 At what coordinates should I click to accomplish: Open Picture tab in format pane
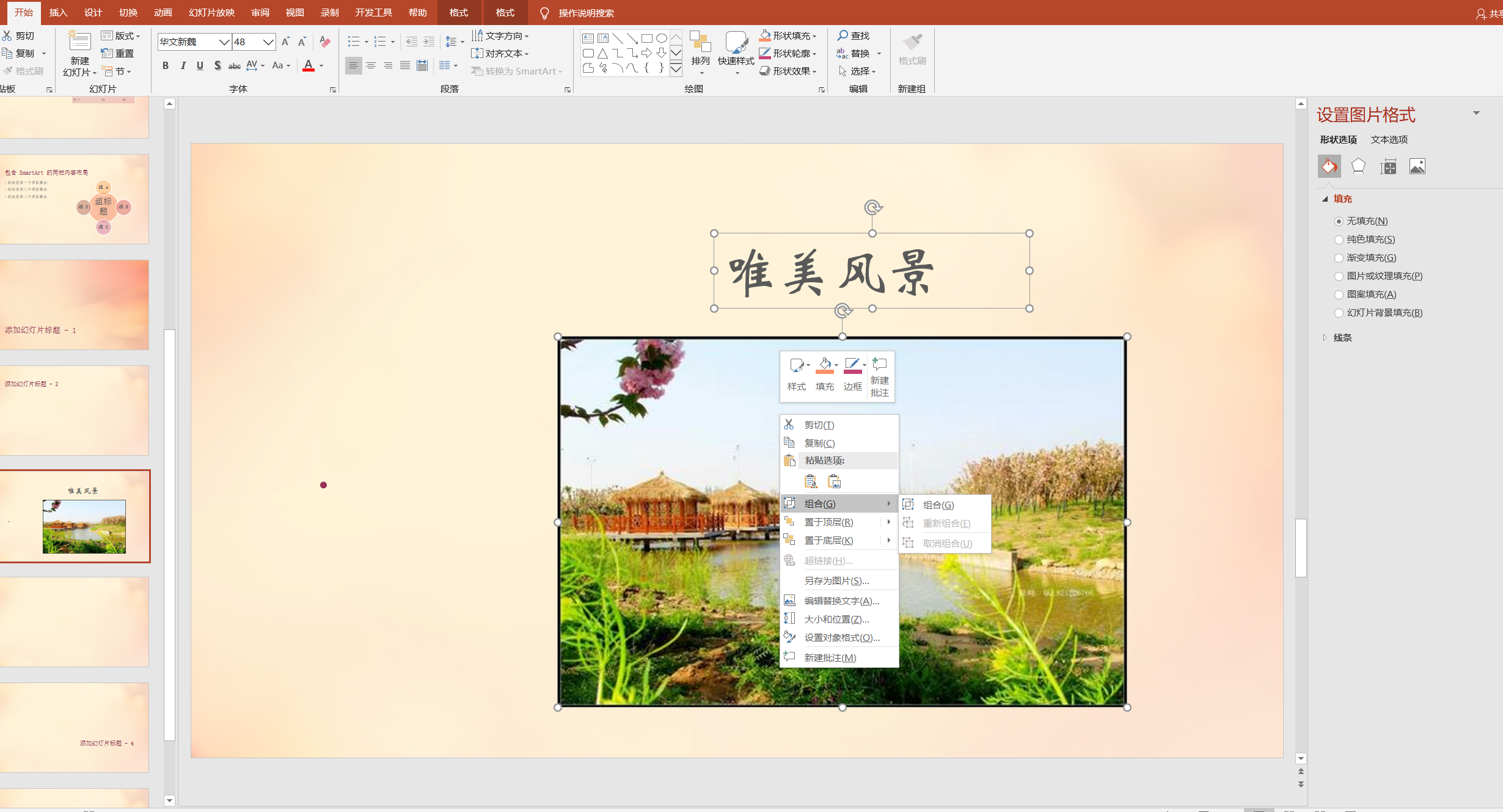1417,166
